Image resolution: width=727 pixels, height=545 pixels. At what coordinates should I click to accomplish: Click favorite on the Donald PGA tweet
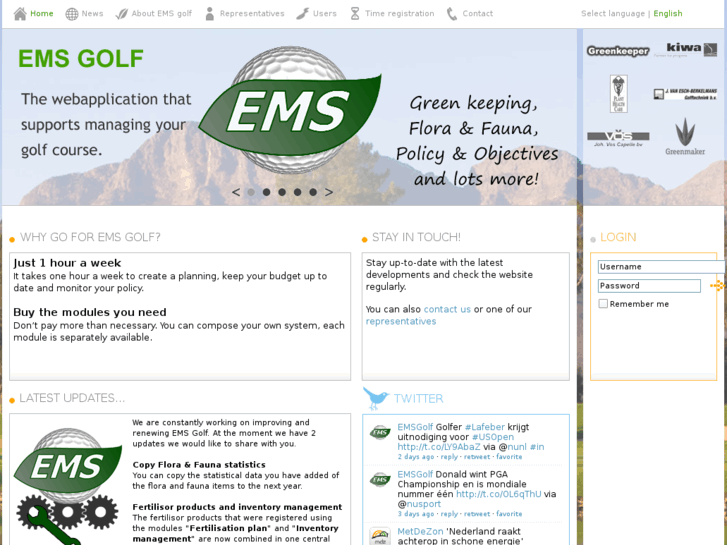tap(509, 514)
